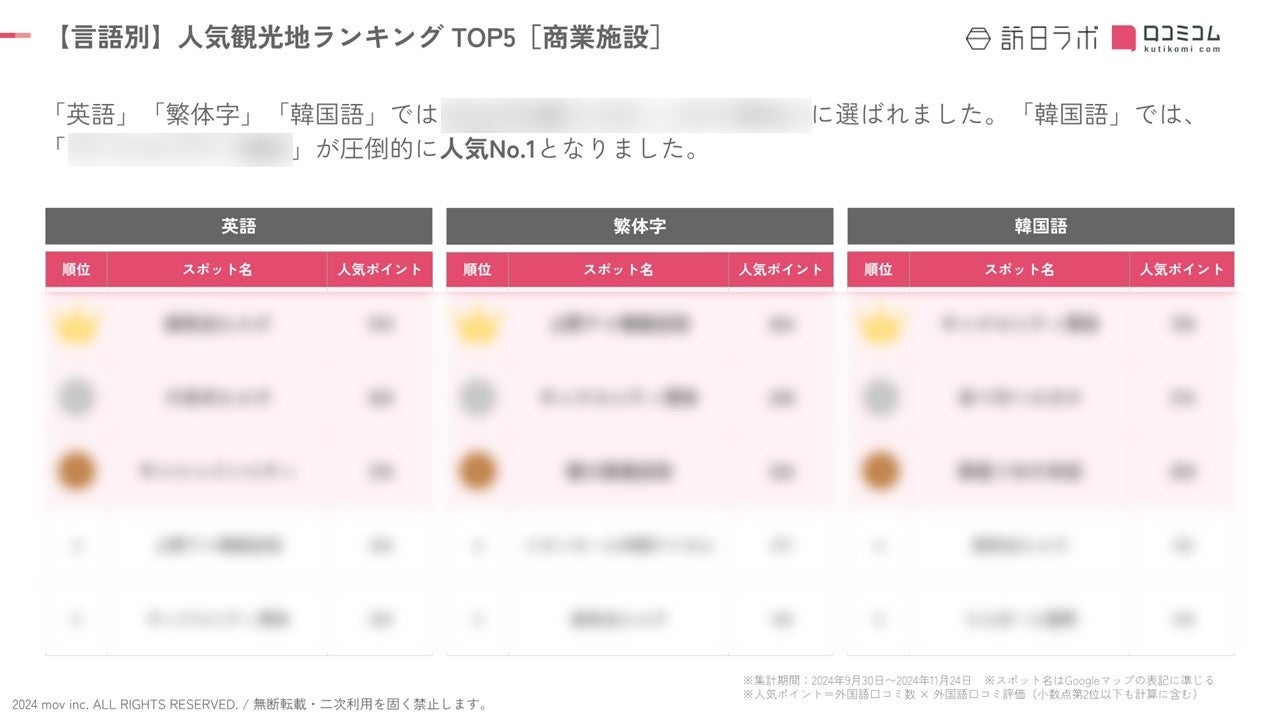
Task: Click the silver medal in the 韓国語 table
Action: point(879,398)
